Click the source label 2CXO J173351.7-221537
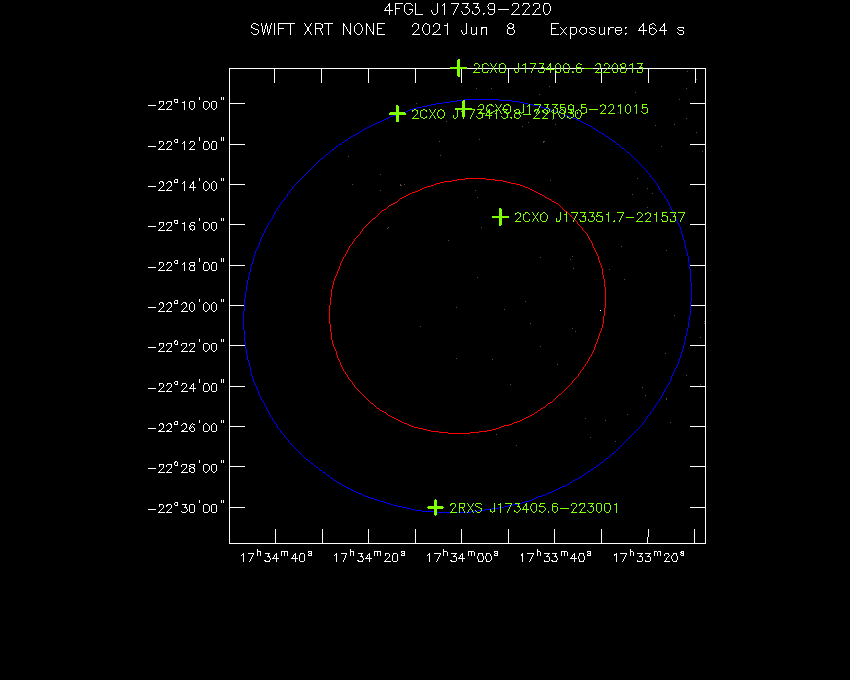This screenshot has height=680, width=850. [x=600, y=217]
